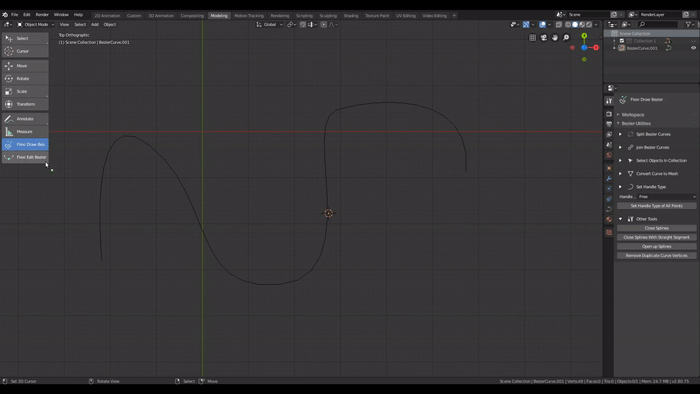700x394 pixels.
Task: Open the Render menu
Action: 42,15
